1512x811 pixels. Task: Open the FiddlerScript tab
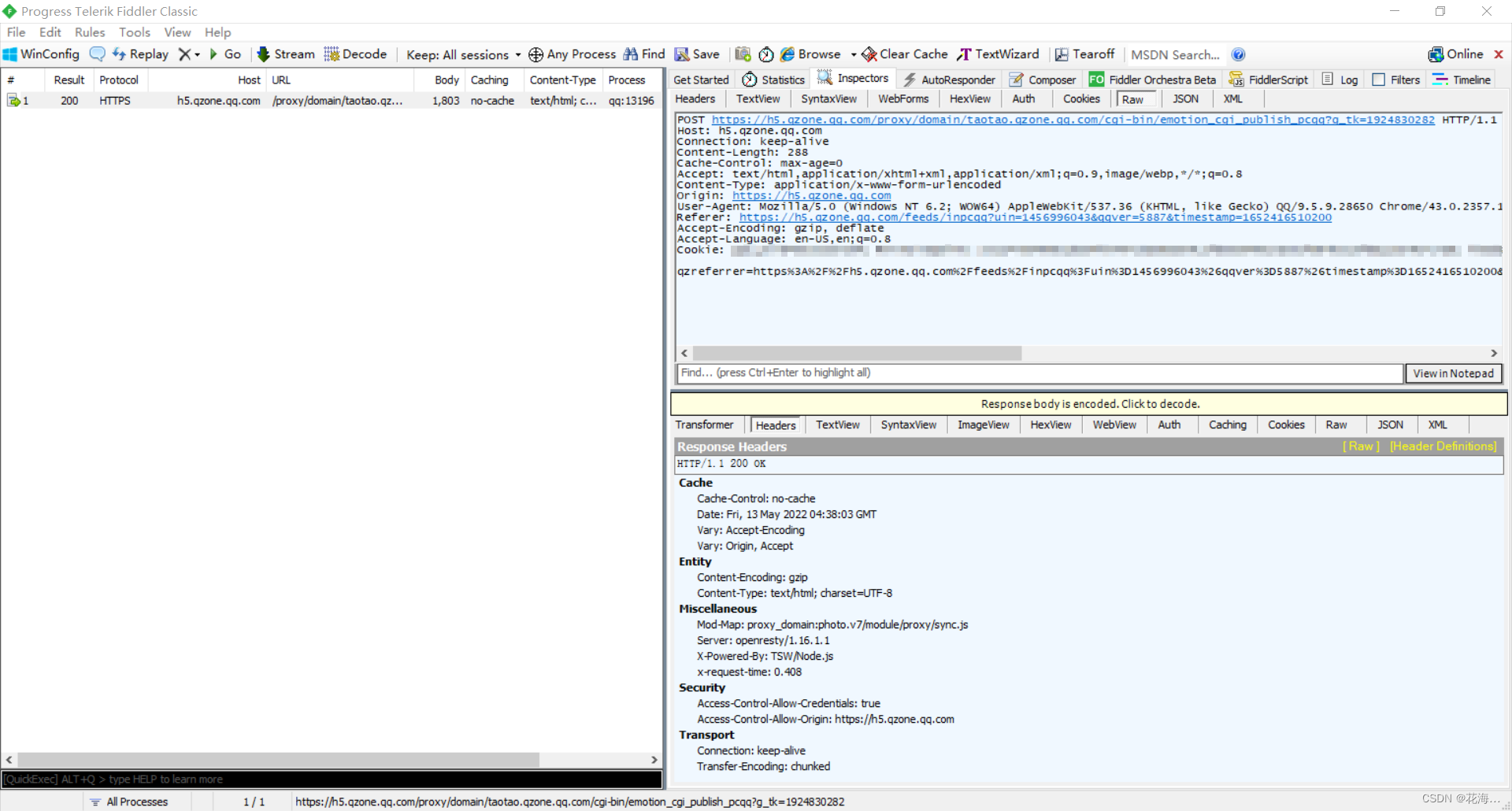coord(1269,80)
